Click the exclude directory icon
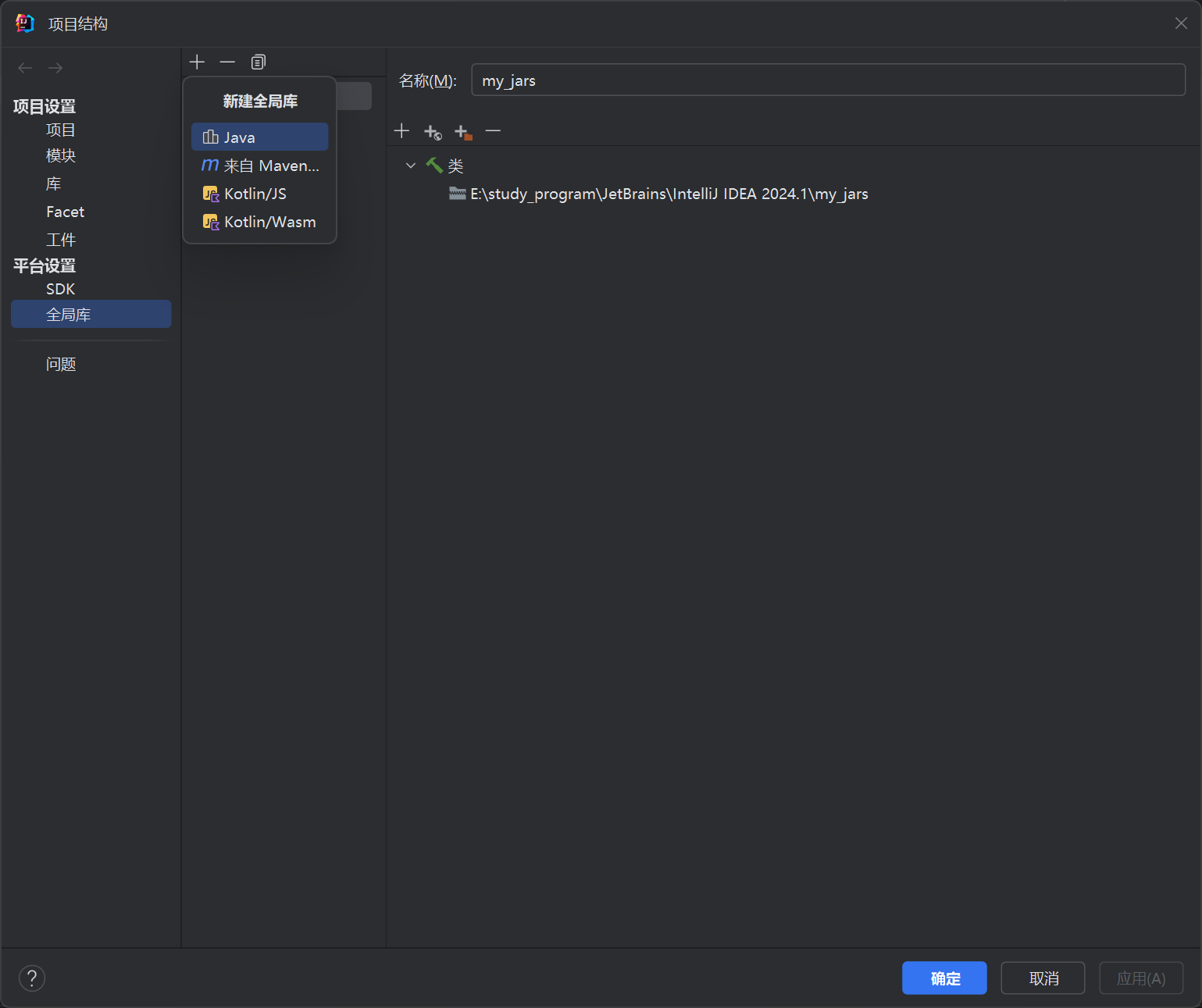The height and width of the screenshot is (1008, 1202). coord(463,132)
